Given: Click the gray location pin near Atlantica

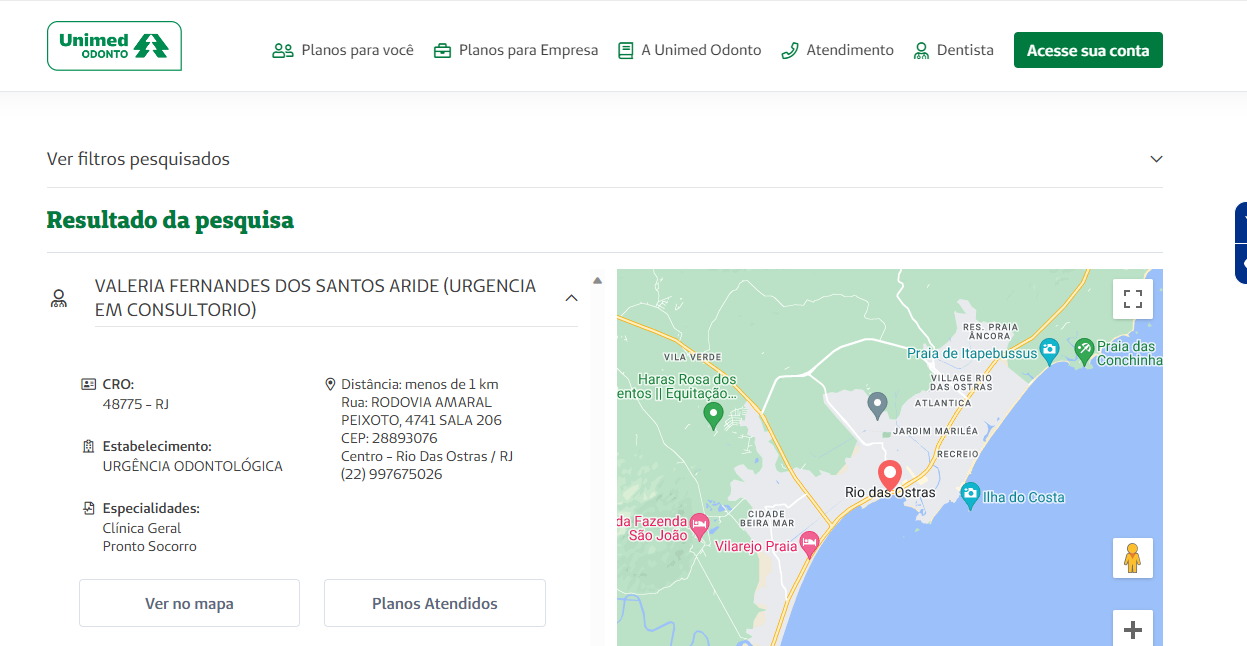Looking at the screenshot, I should click(x=877, y=404).
